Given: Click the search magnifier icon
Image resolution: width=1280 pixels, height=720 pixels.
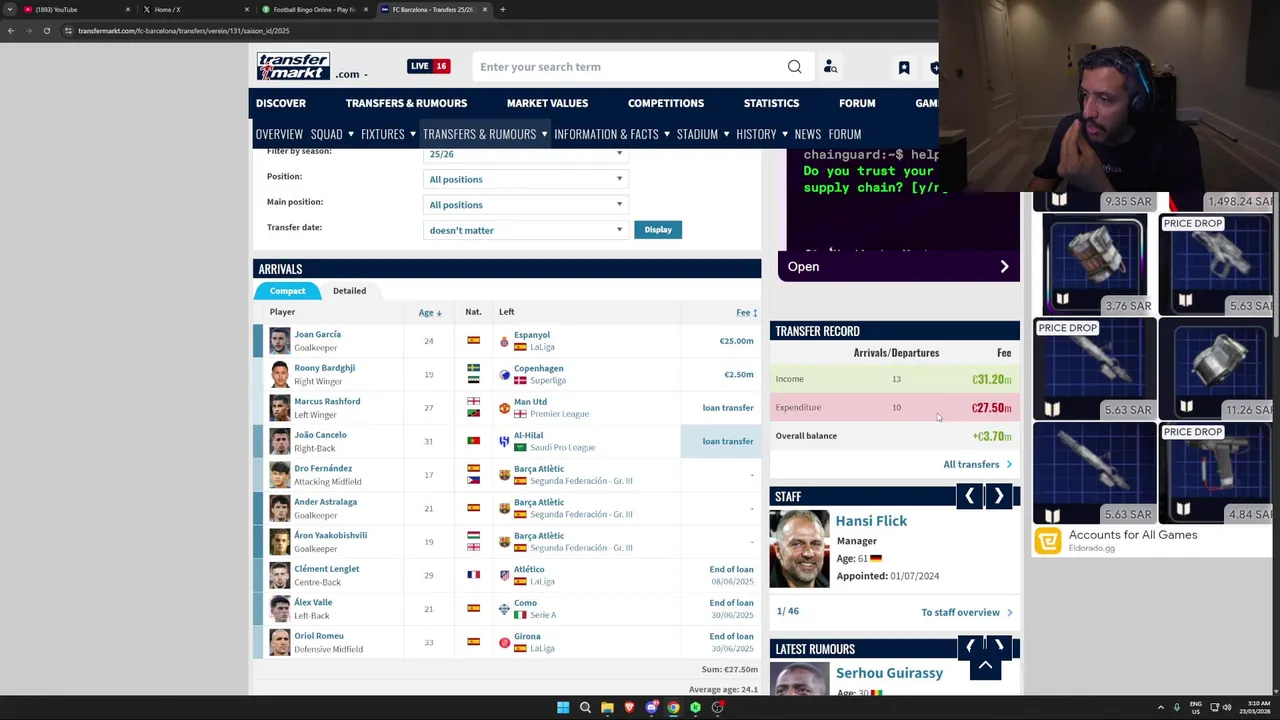Looking at the screenshot, I should click(x=794, y=67).
